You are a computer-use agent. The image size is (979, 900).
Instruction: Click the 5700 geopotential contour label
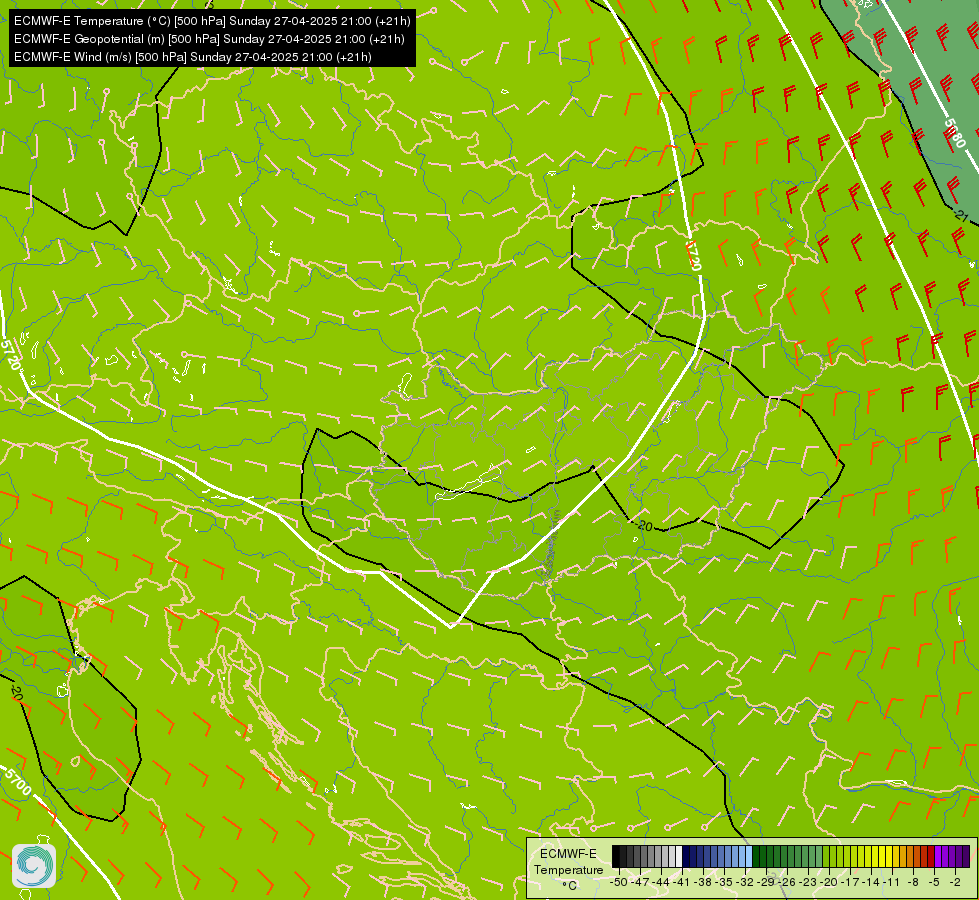17,783
